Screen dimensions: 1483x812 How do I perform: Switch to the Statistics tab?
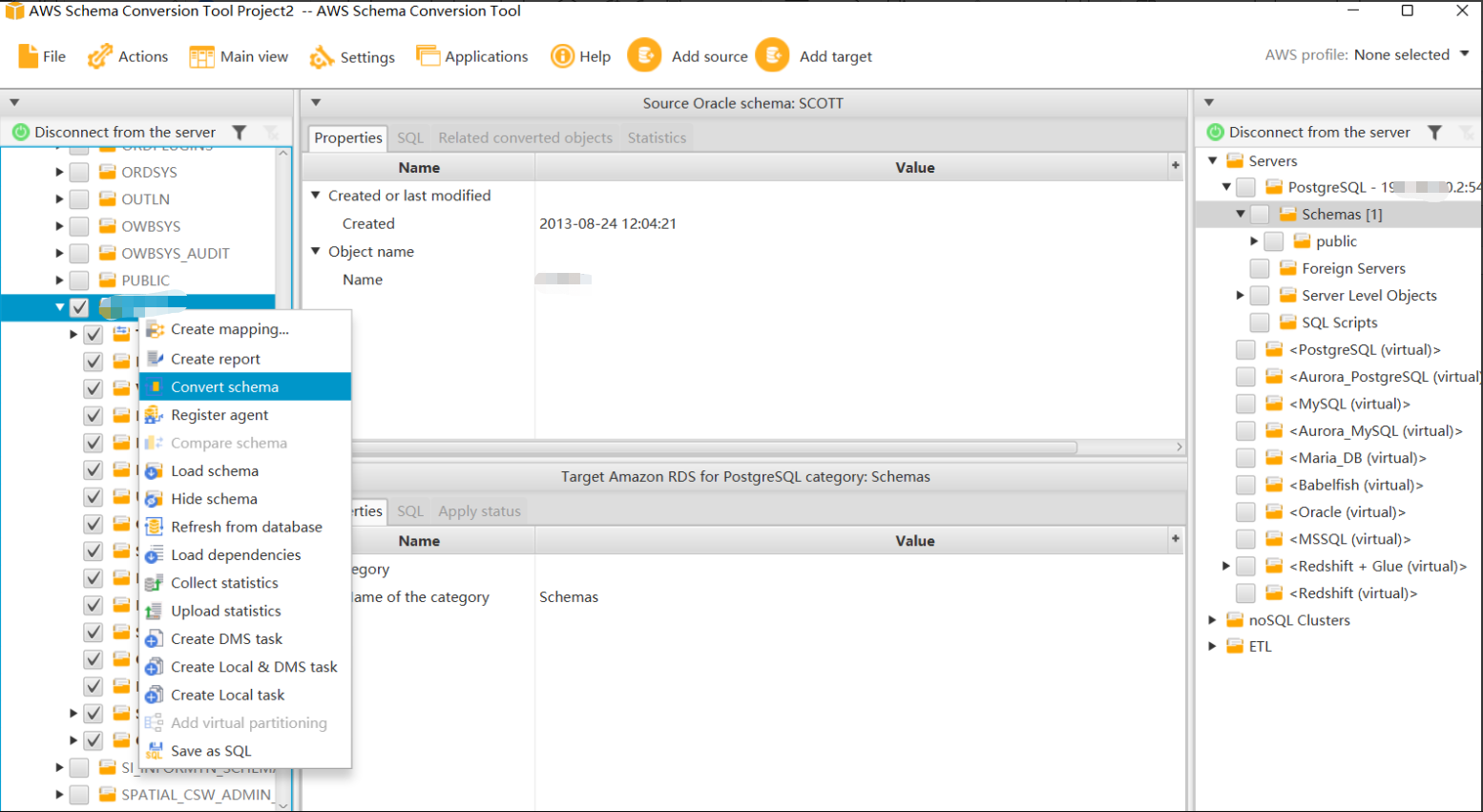click(x=657, y=137)
